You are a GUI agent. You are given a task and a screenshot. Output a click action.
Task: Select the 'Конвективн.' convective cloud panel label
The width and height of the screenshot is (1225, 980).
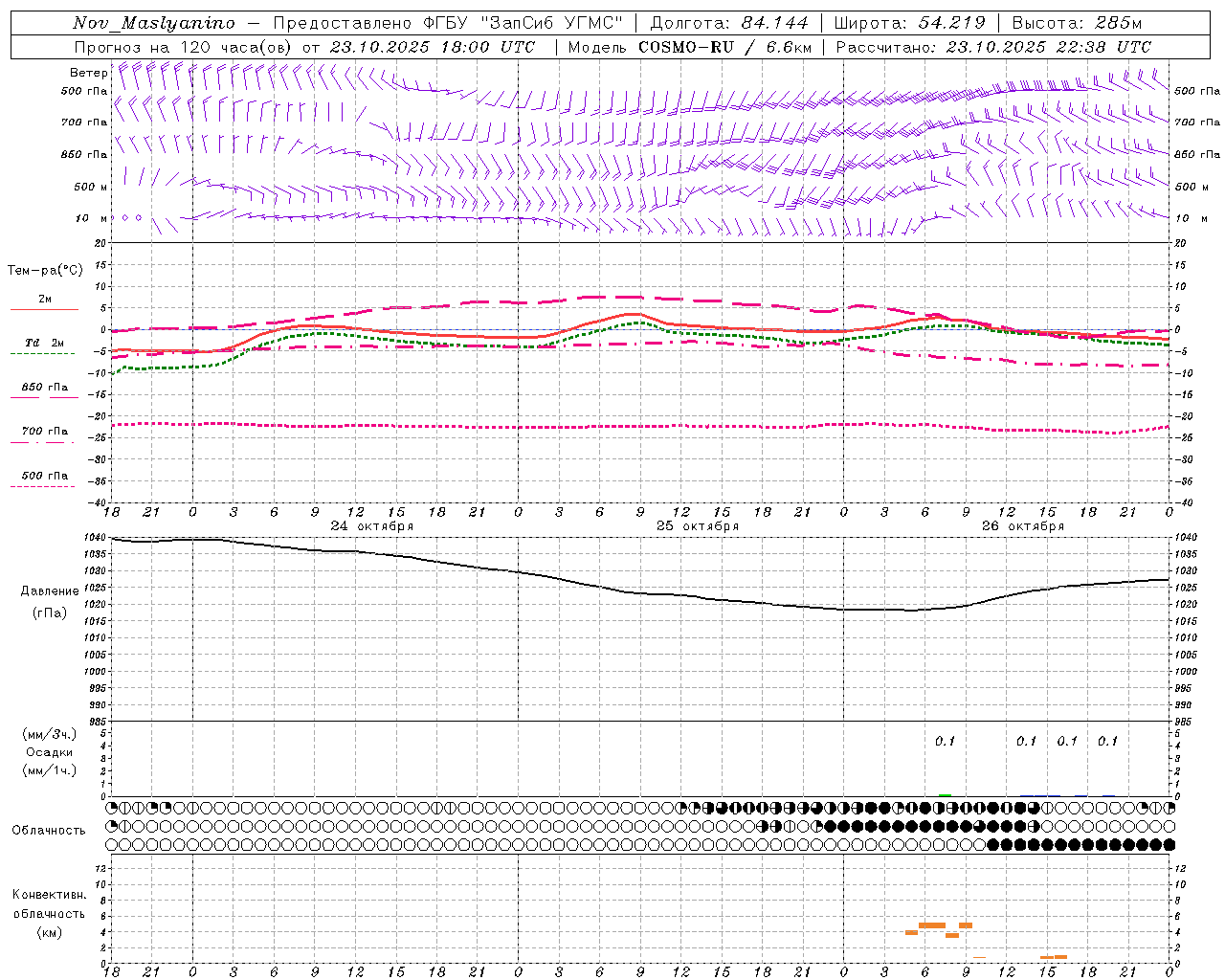(50, 895)
